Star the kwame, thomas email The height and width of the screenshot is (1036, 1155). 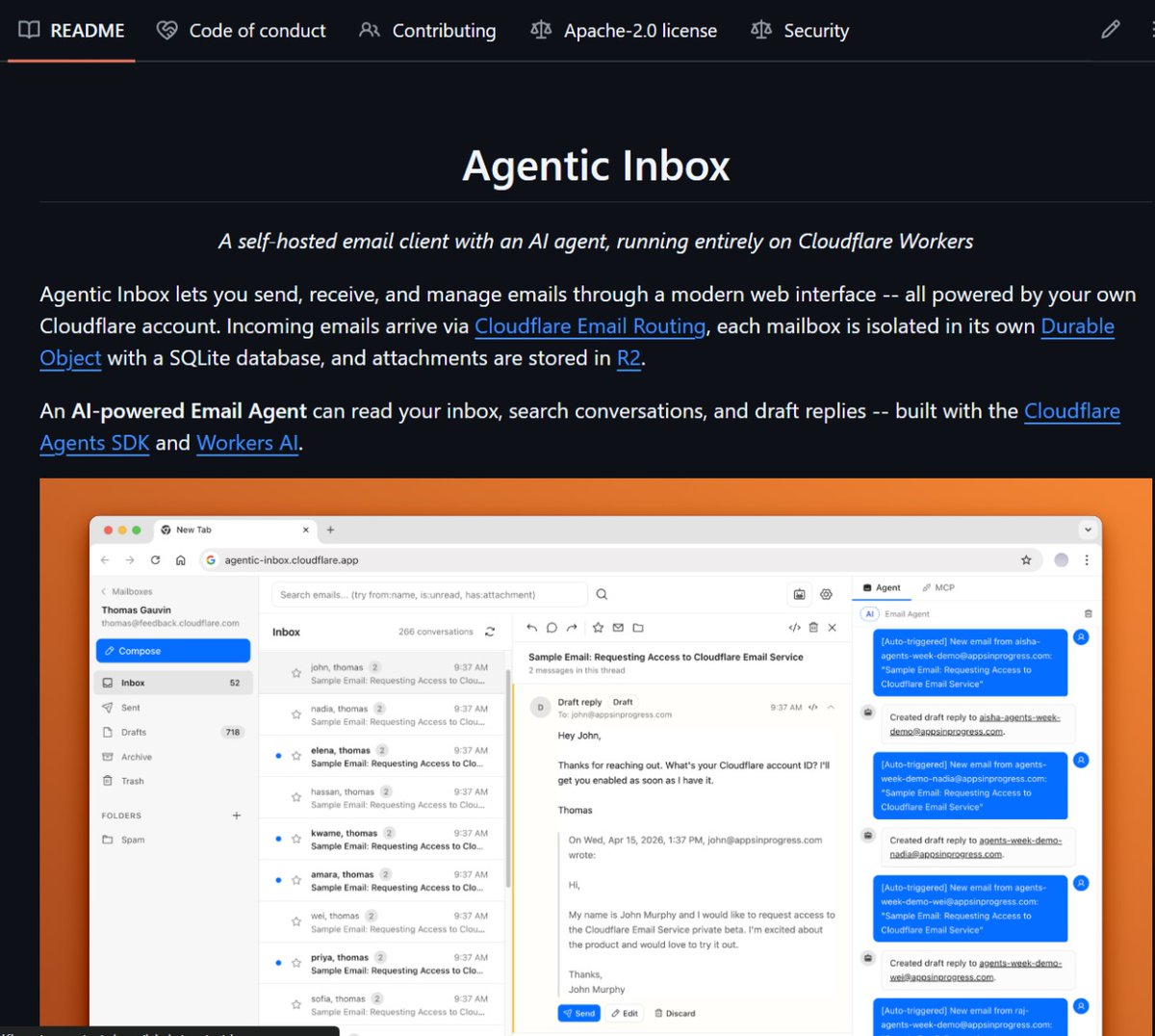point(296,839)
